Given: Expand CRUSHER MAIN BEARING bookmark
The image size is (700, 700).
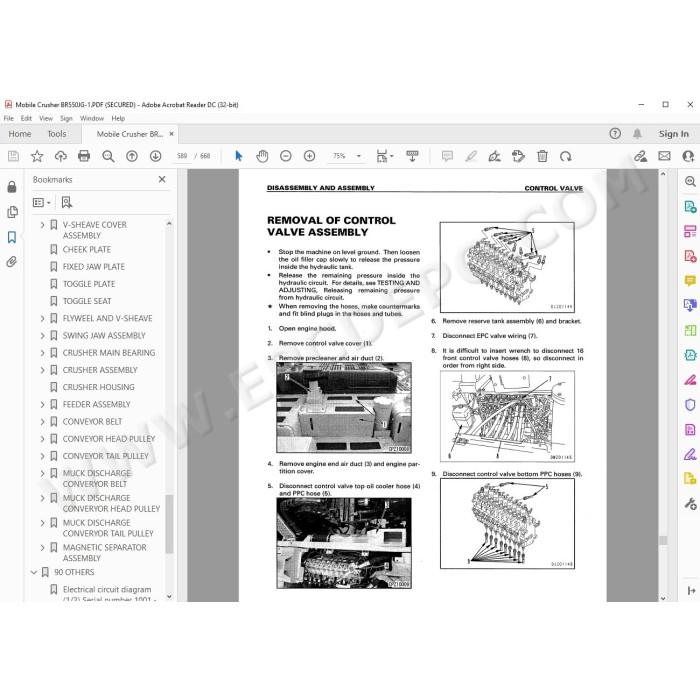Looking at the screenshot, I should (42, 353).
